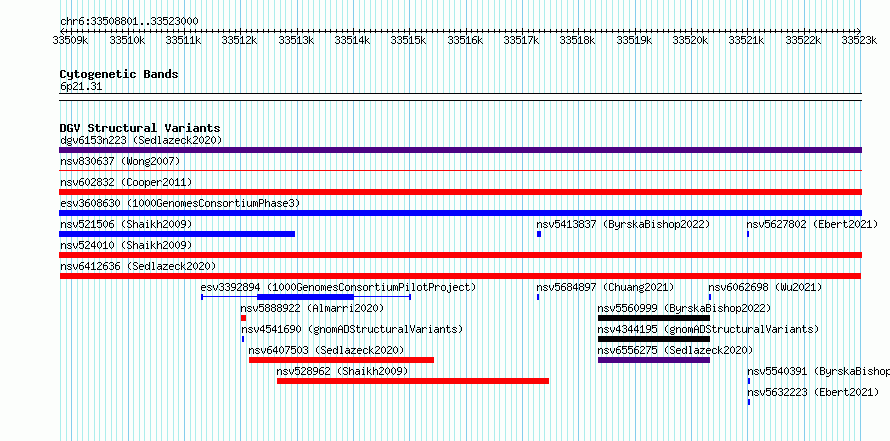Open the nsv830637 (Wong2007) variant label
The width and height of the screenshot is (890, 441).
(x=120, y=161)
